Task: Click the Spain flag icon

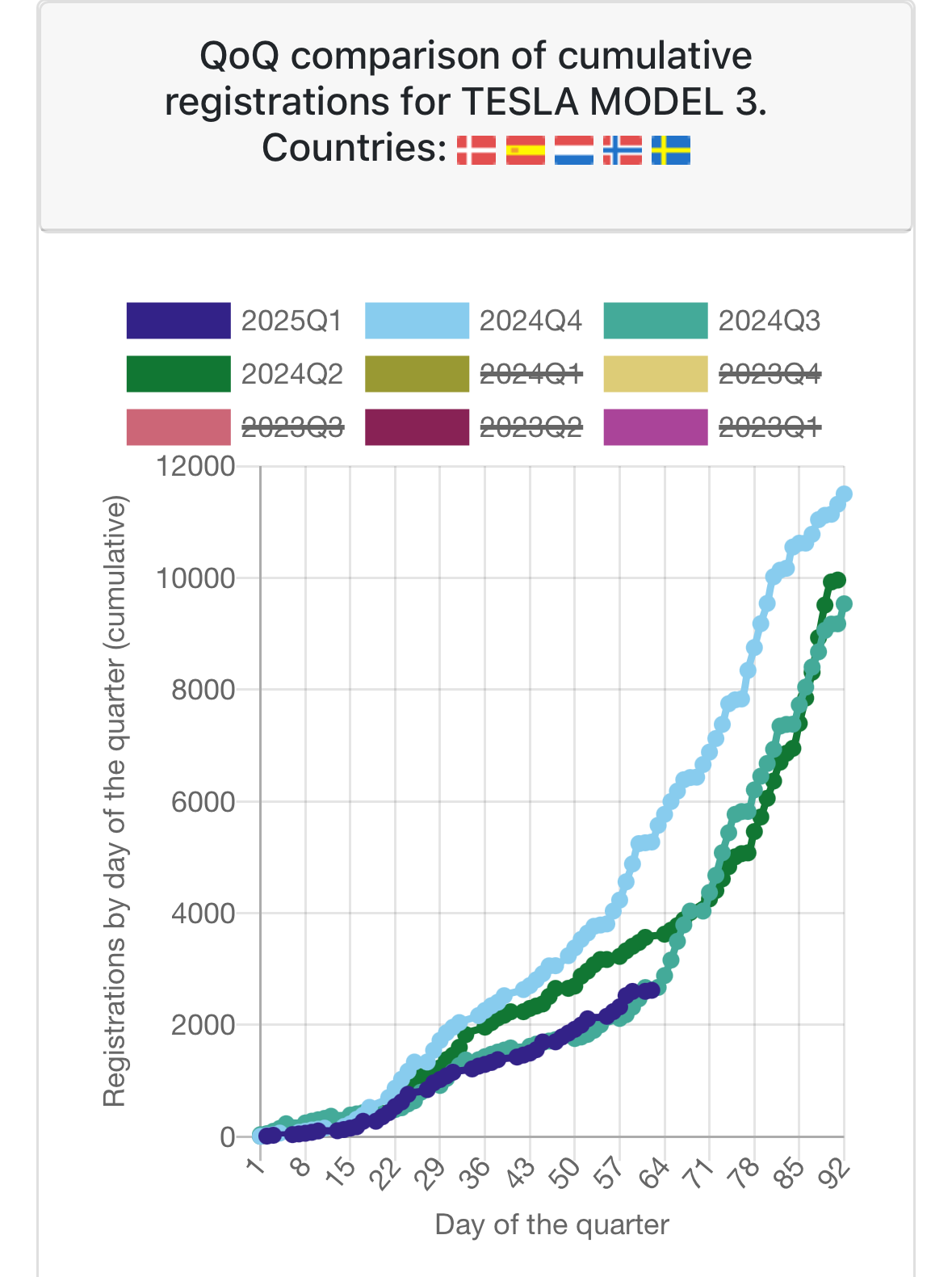Action: point(526,150)
